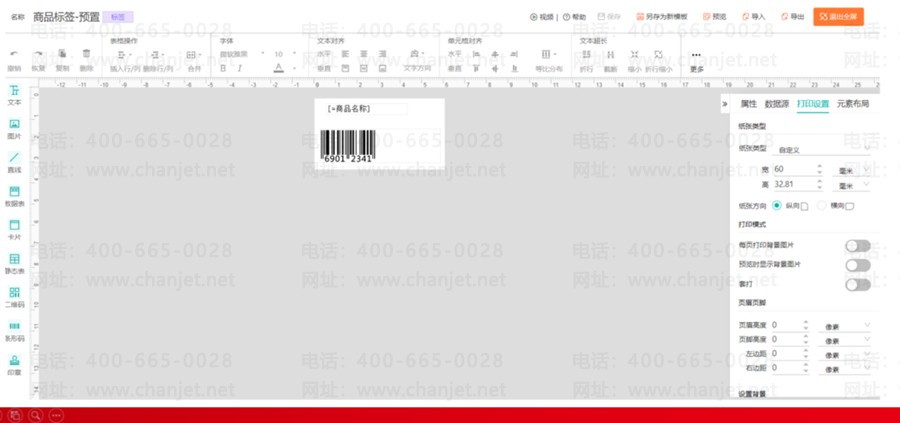The image size is (900, 423).
Task: Insert a 数据表 data table element
Action: click(14, 196)
